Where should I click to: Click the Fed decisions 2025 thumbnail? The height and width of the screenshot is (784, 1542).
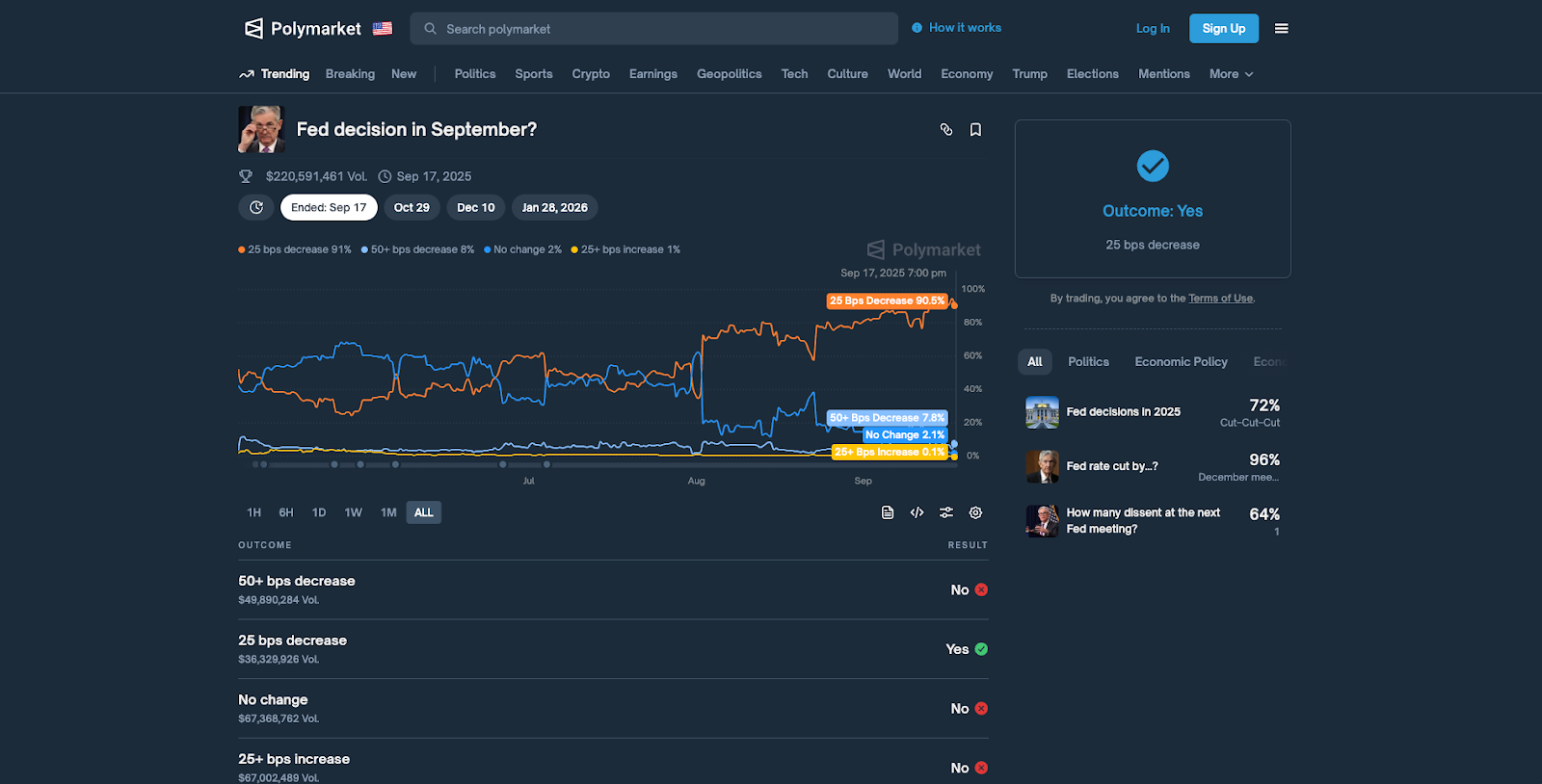point(1042,412)
